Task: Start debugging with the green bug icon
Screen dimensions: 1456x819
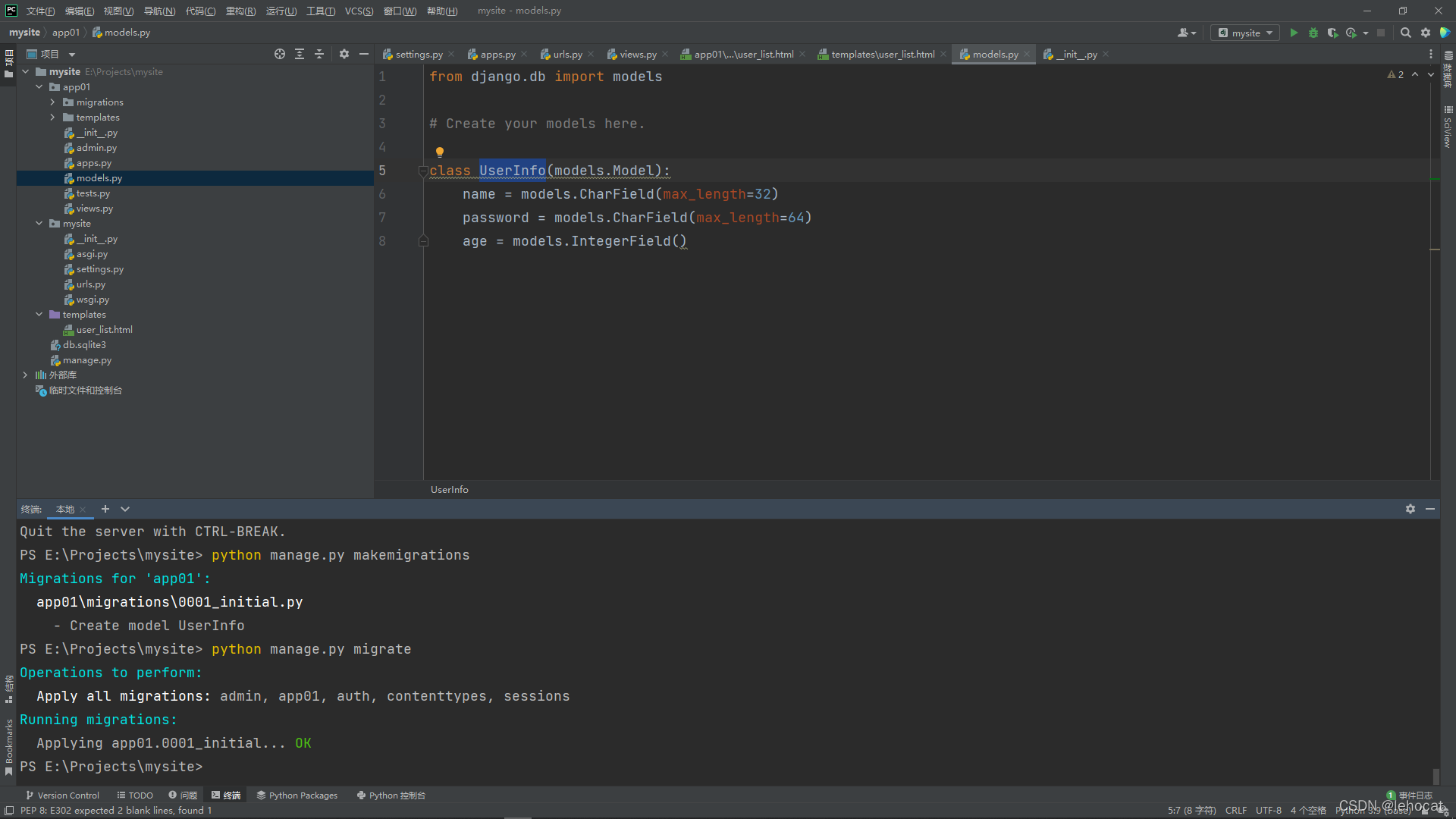Action: (x=1313, y=33)
